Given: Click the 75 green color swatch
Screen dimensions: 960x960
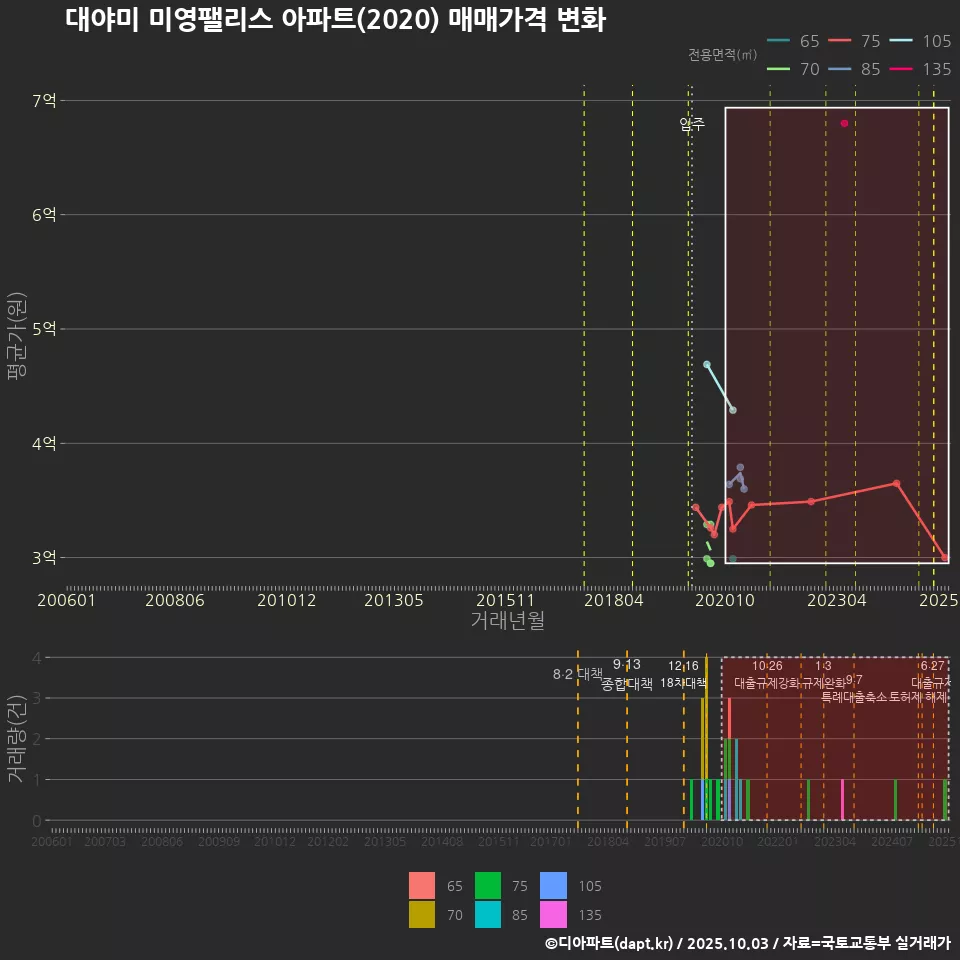Looking at the screenshot, I should click(490, 886).
